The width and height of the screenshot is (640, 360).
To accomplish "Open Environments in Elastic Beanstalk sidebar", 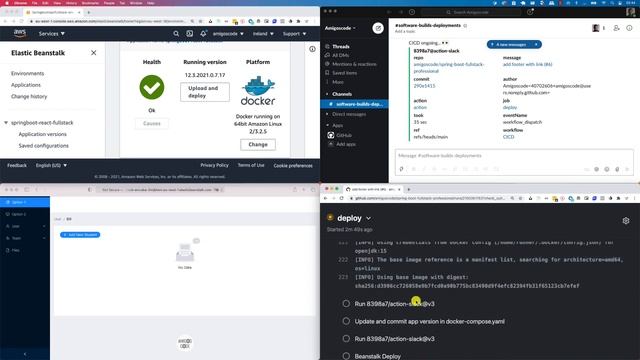I will [x=27, y=73].
